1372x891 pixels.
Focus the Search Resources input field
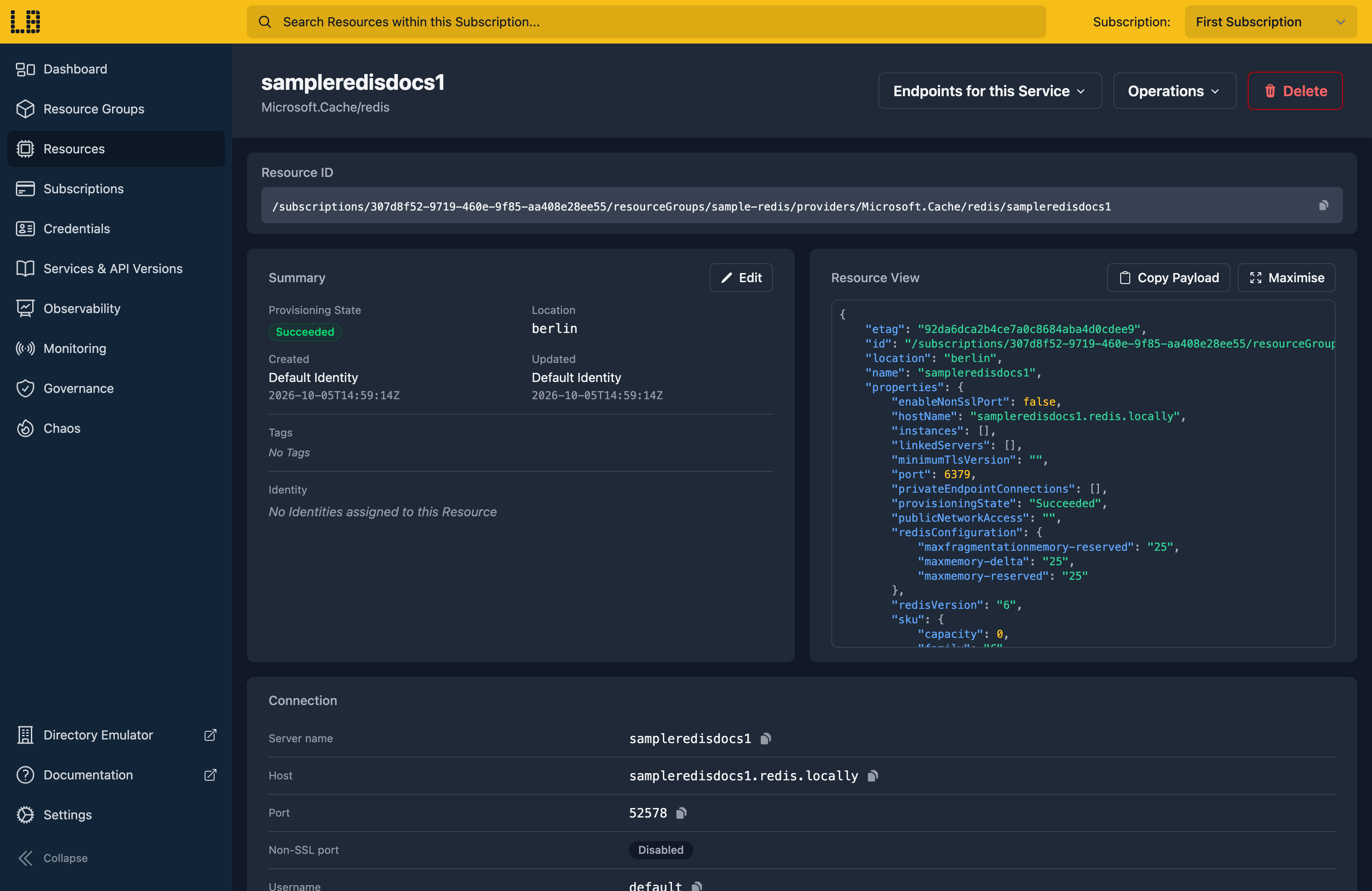646,22
